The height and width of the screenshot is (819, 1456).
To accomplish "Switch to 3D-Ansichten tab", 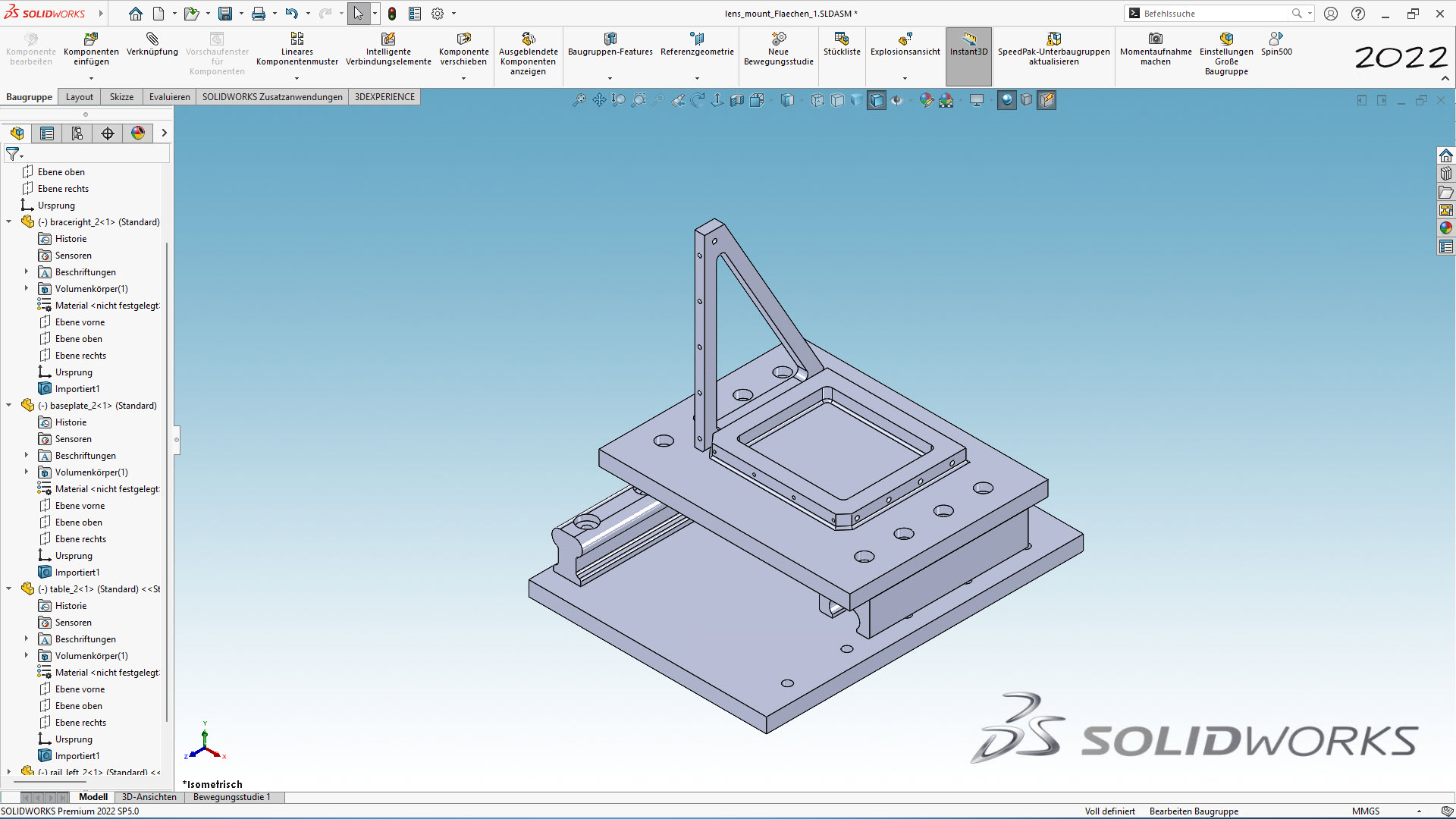I will click(x=149, y=797).
